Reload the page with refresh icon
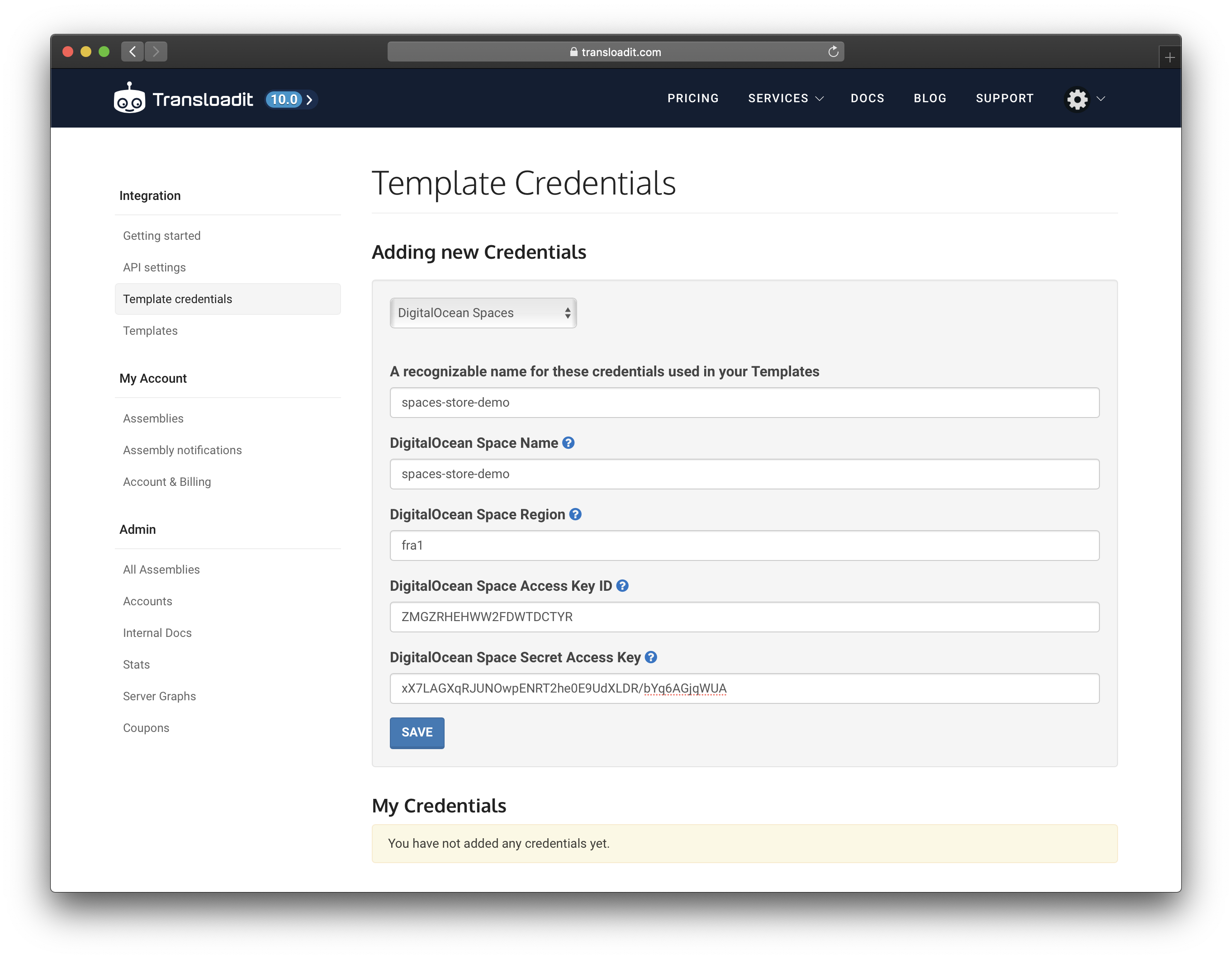The height and width of the screenshot is (959, 1232). tap(833, 52)
